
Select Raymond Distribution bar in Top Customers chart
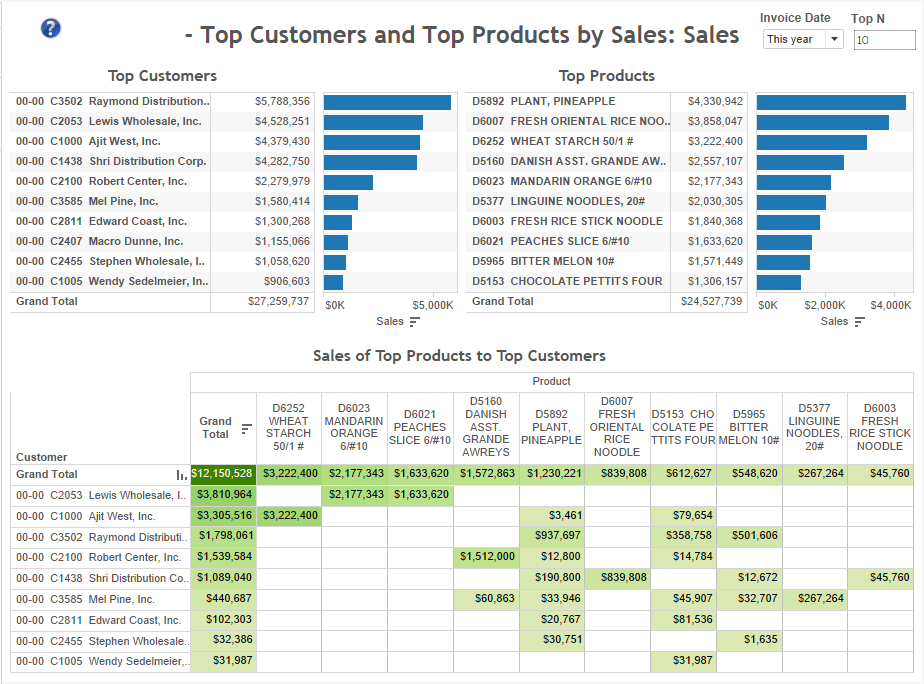click(387, 102)
